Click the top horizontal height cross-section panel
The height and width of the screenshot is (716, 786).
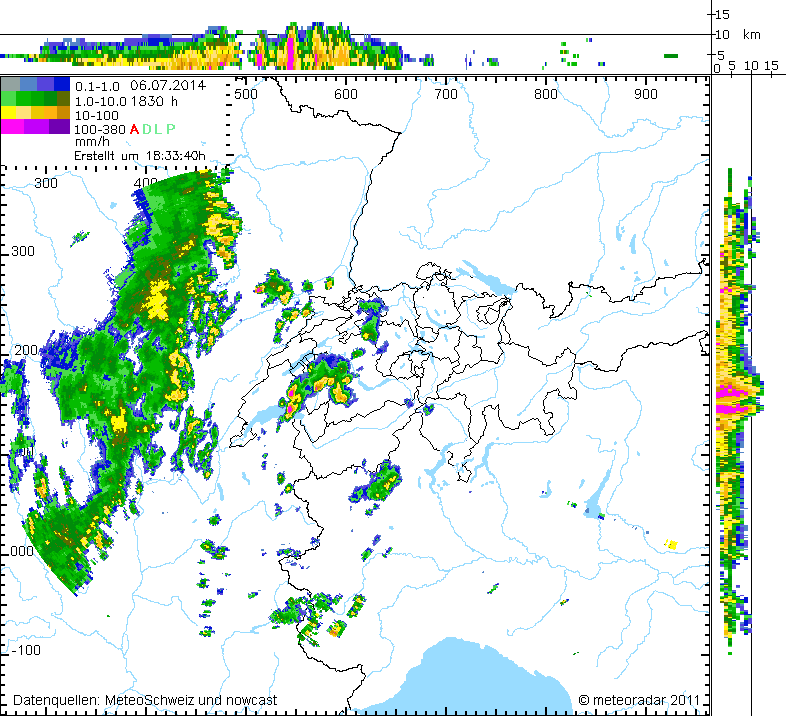[x=355, y=38]
